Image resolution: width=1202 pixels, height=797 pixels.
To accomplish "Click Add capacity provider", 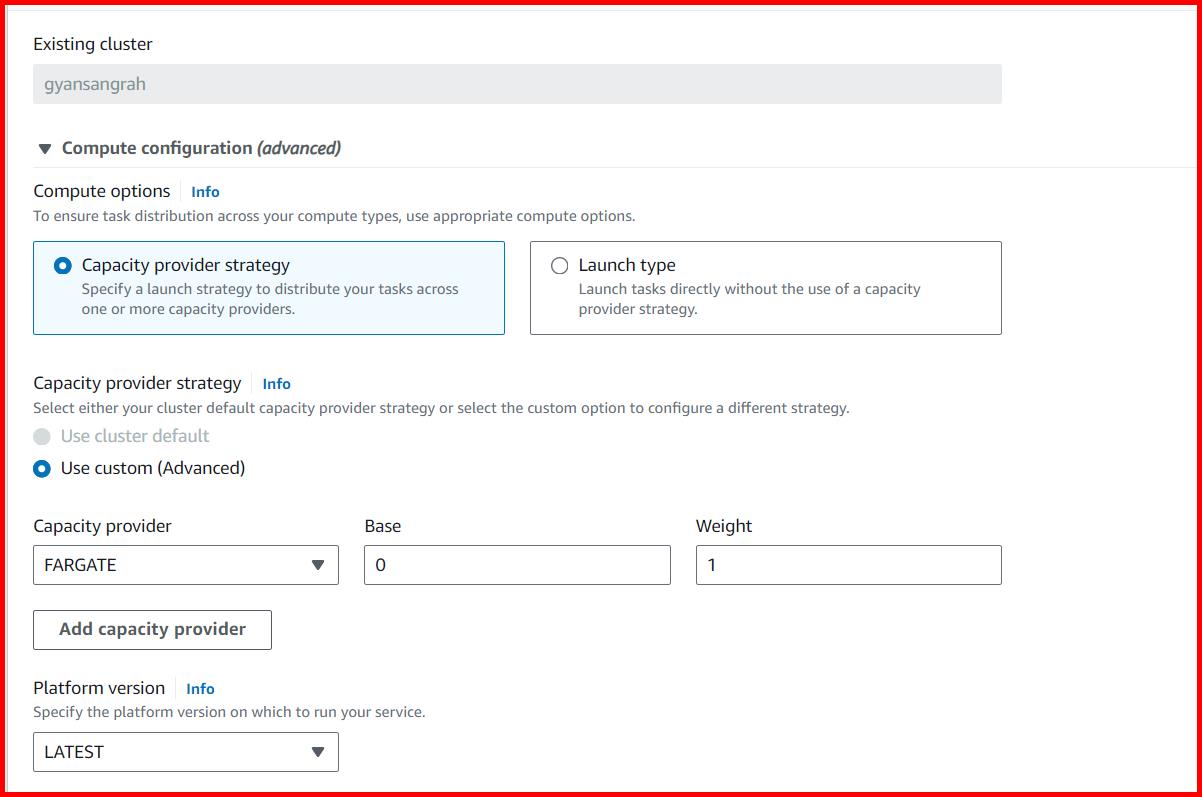I will 152,629.
